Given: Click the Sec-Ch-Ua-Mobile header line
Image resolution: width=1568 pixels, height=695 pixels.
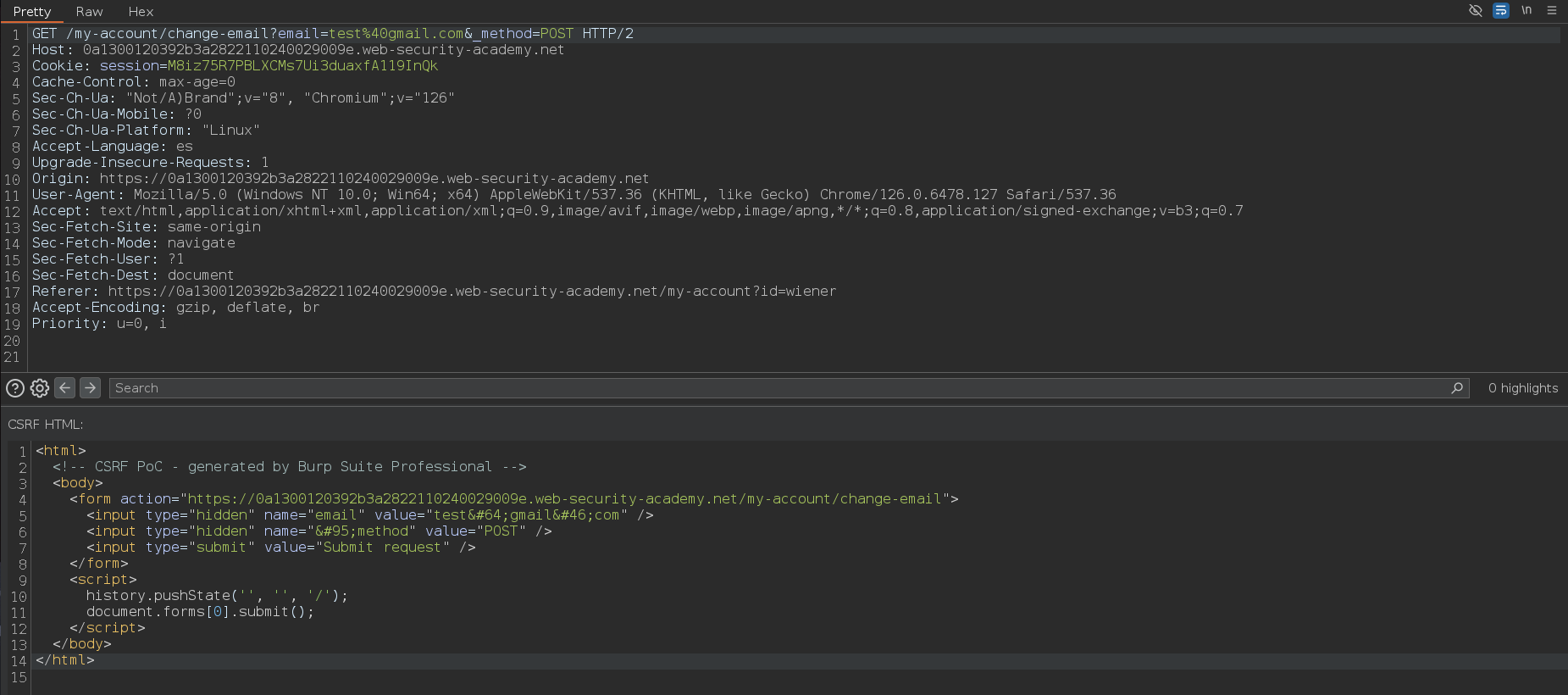Looking at the screenshot, I should tap(117, 114).
